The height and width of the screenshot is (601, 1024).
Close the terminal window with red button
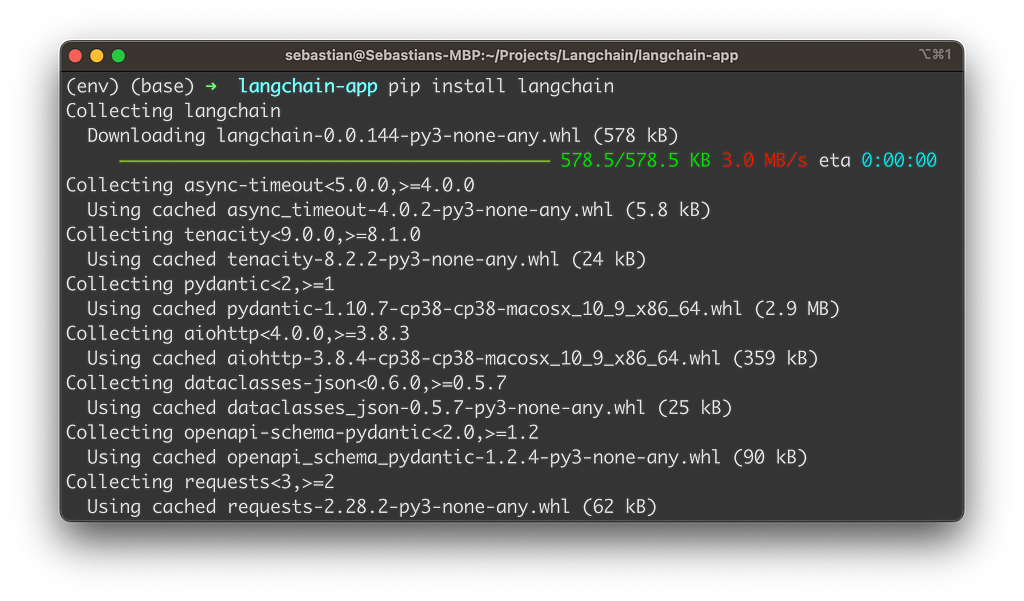[75, 56]
